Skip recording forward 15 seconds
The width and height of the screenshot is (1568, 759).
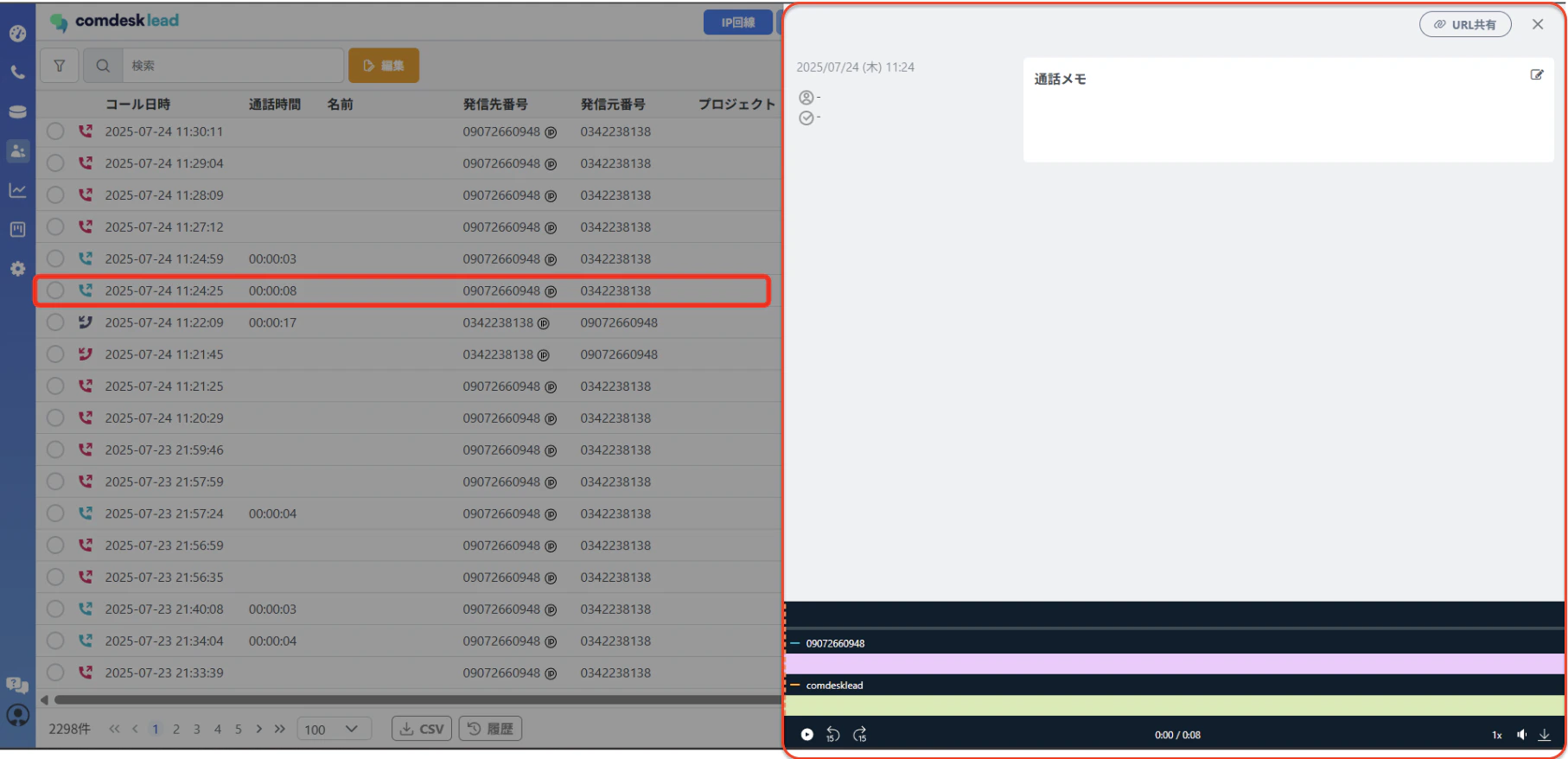coord(860,735)
